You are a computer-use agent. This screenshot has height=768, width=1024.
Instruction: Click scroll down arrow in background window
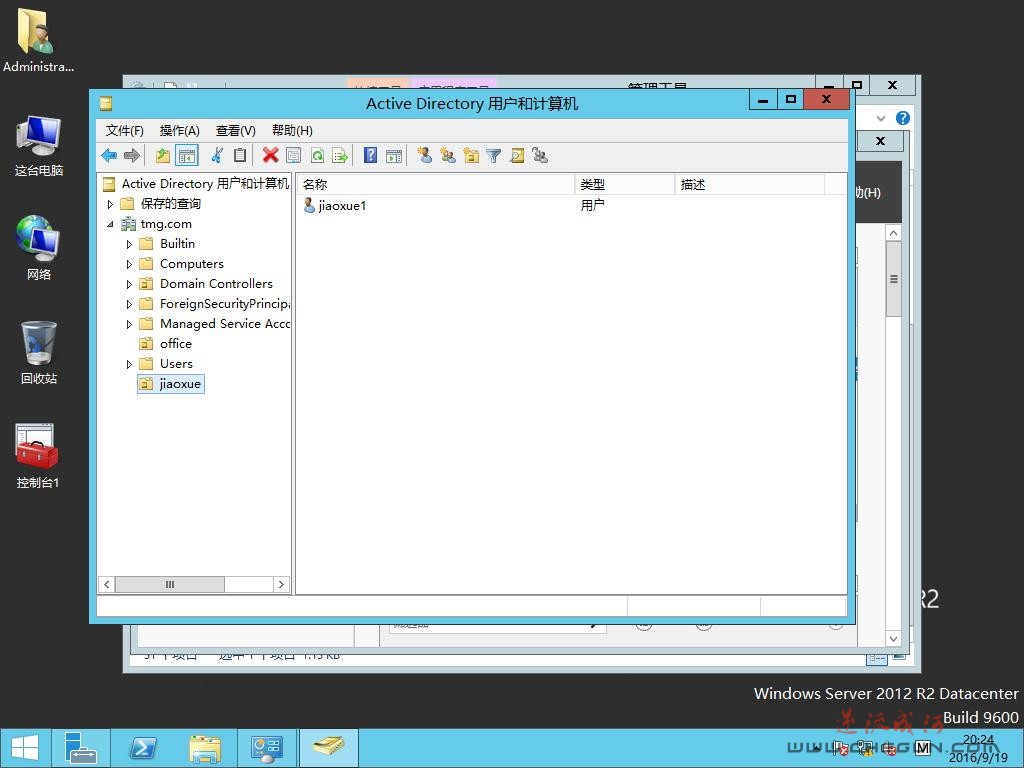tap(893, 639)
